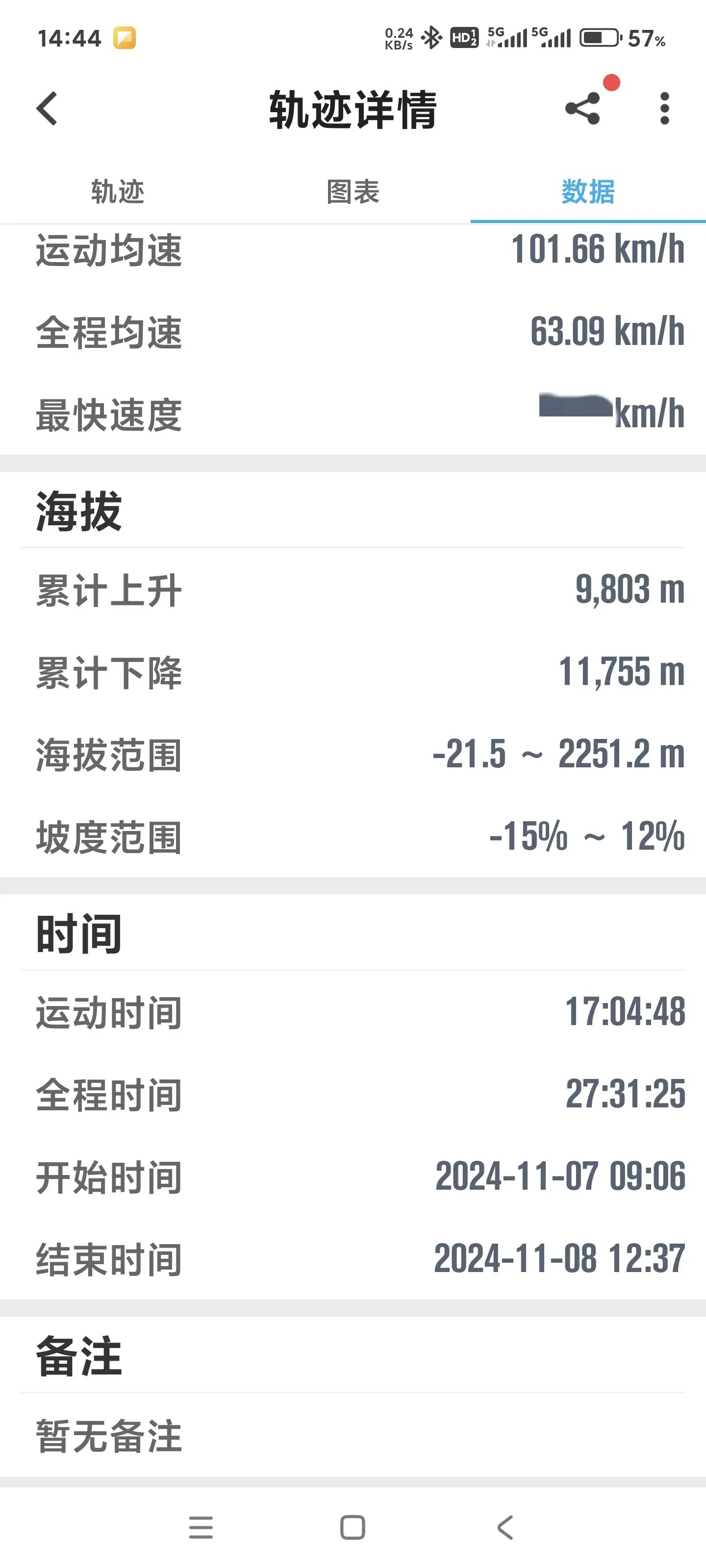
Task: Switch to the 轨迹 tab
Action: (x=118, y=192)
